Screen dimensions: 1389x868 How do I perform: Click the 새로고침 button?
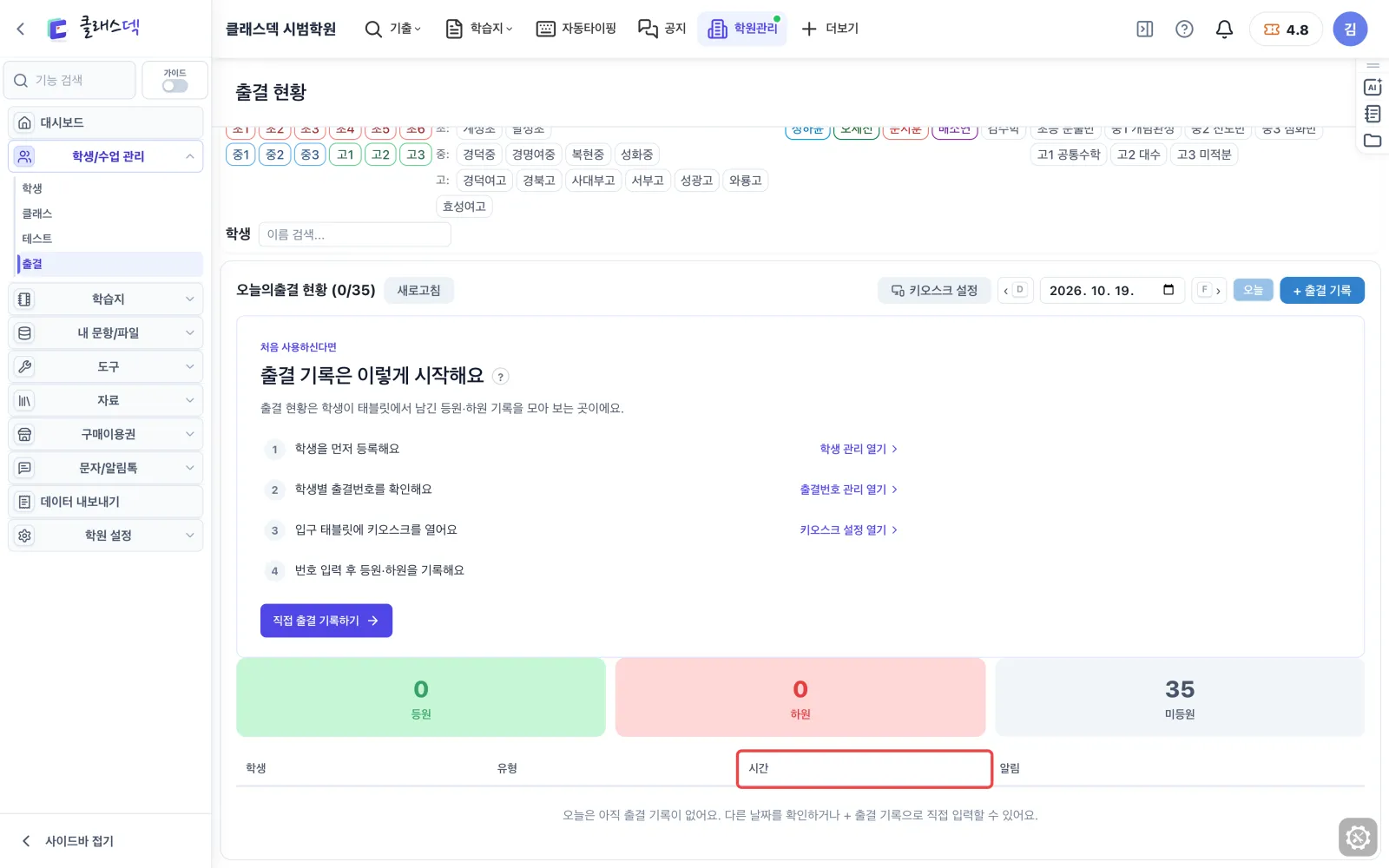tap(419, 290)
